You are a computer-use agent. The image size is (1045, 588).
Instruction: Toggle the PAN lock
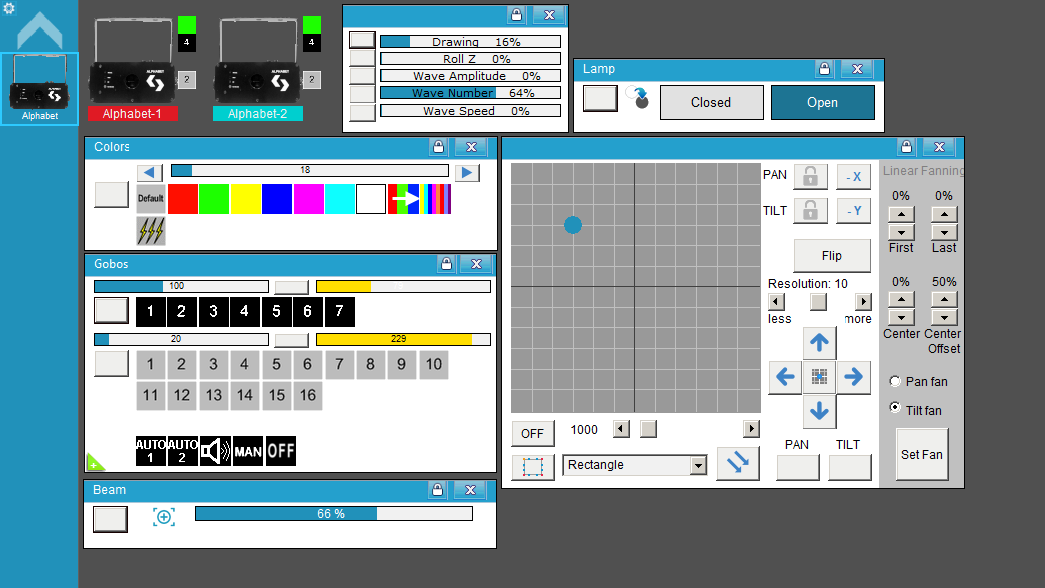tap(810, 176)
